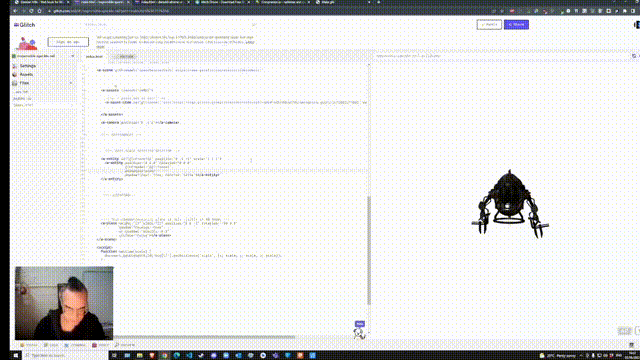Open a new browser tab with plus
Viewport: 640px width, 360px height.
[x=379, y=2]
